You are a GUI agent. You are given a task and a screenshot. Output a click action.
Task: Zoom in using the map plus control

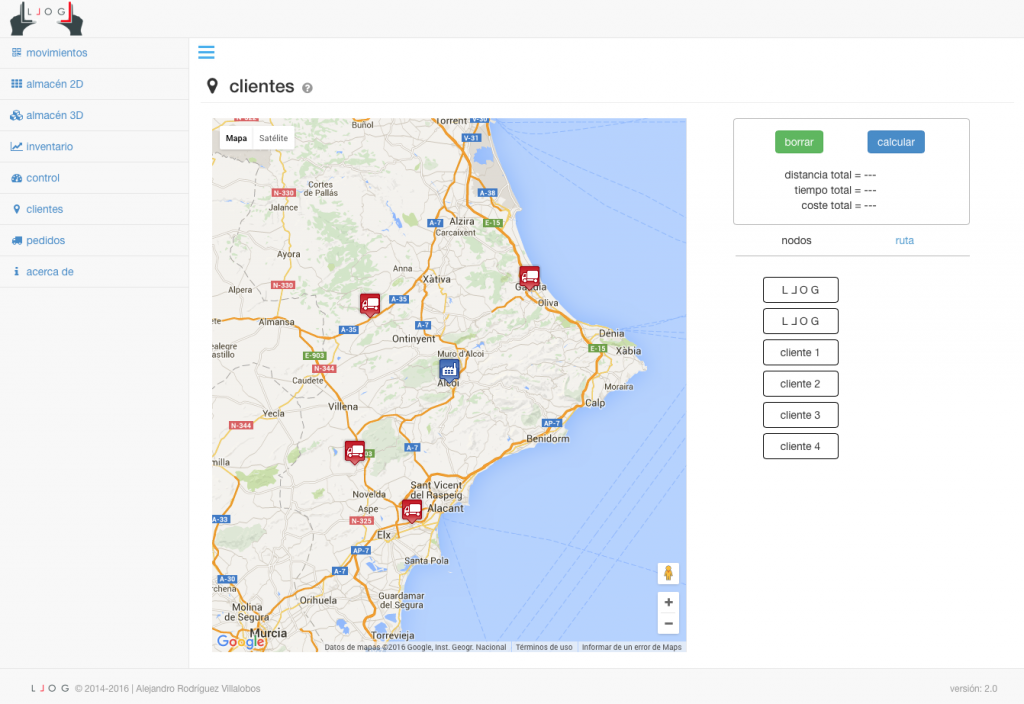668,602
